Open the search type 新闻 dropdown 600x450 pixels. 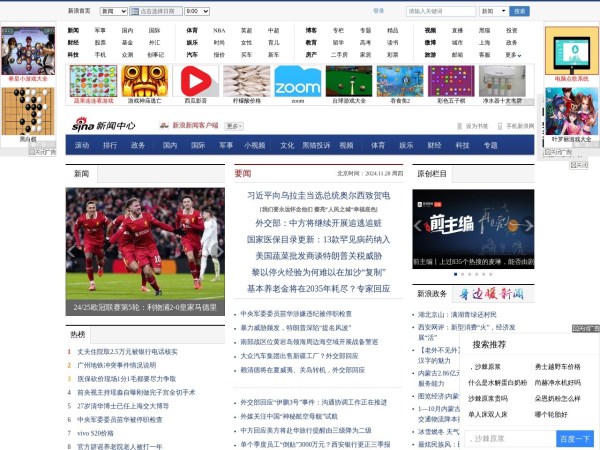point(492,11)
